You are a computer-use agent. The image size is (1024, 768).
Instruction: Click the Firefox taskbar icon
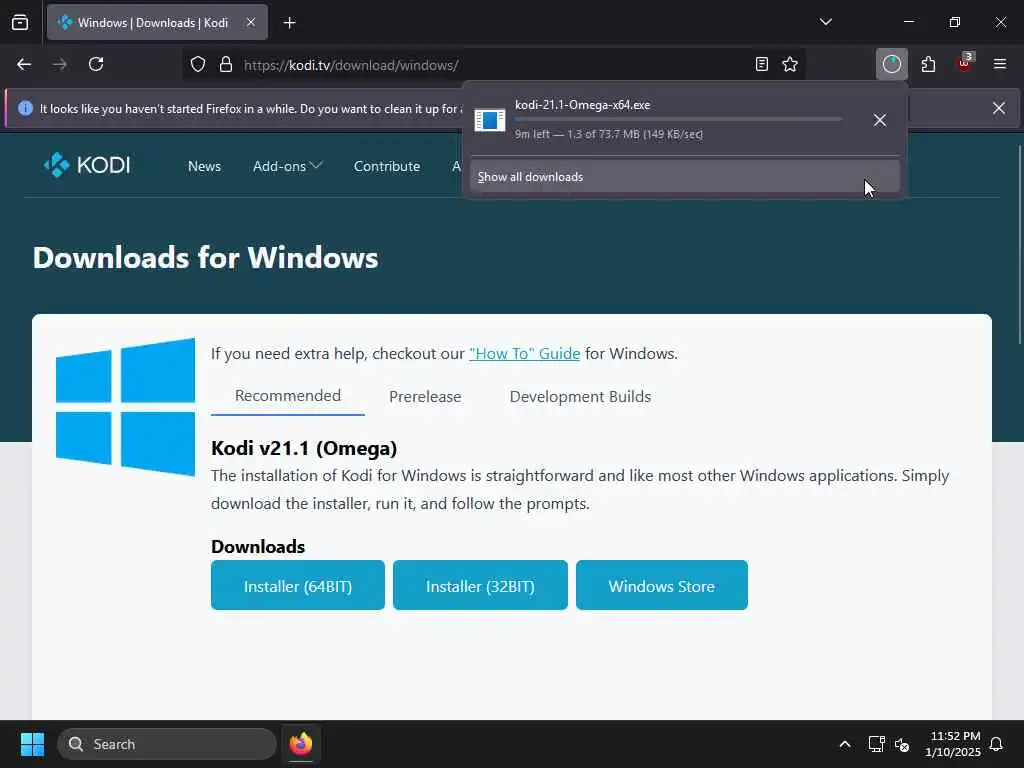(301, 744)
